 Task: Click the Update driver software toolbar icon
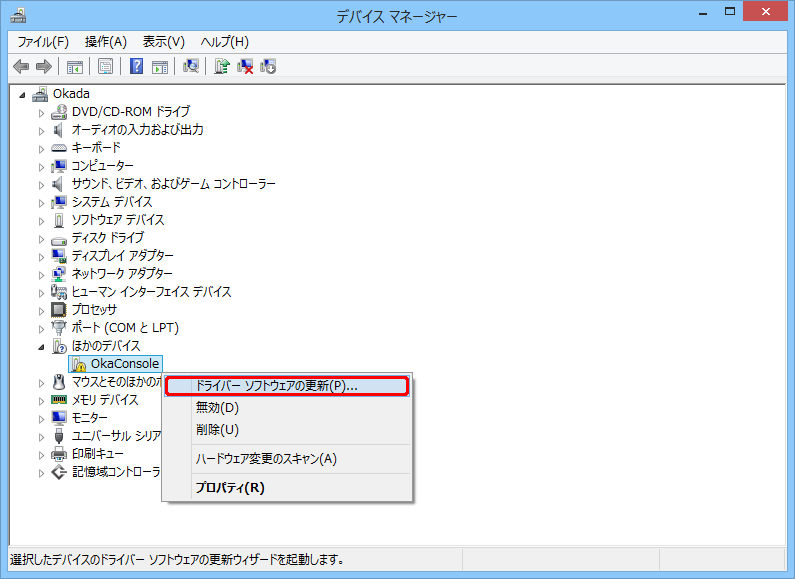[222, 66]
